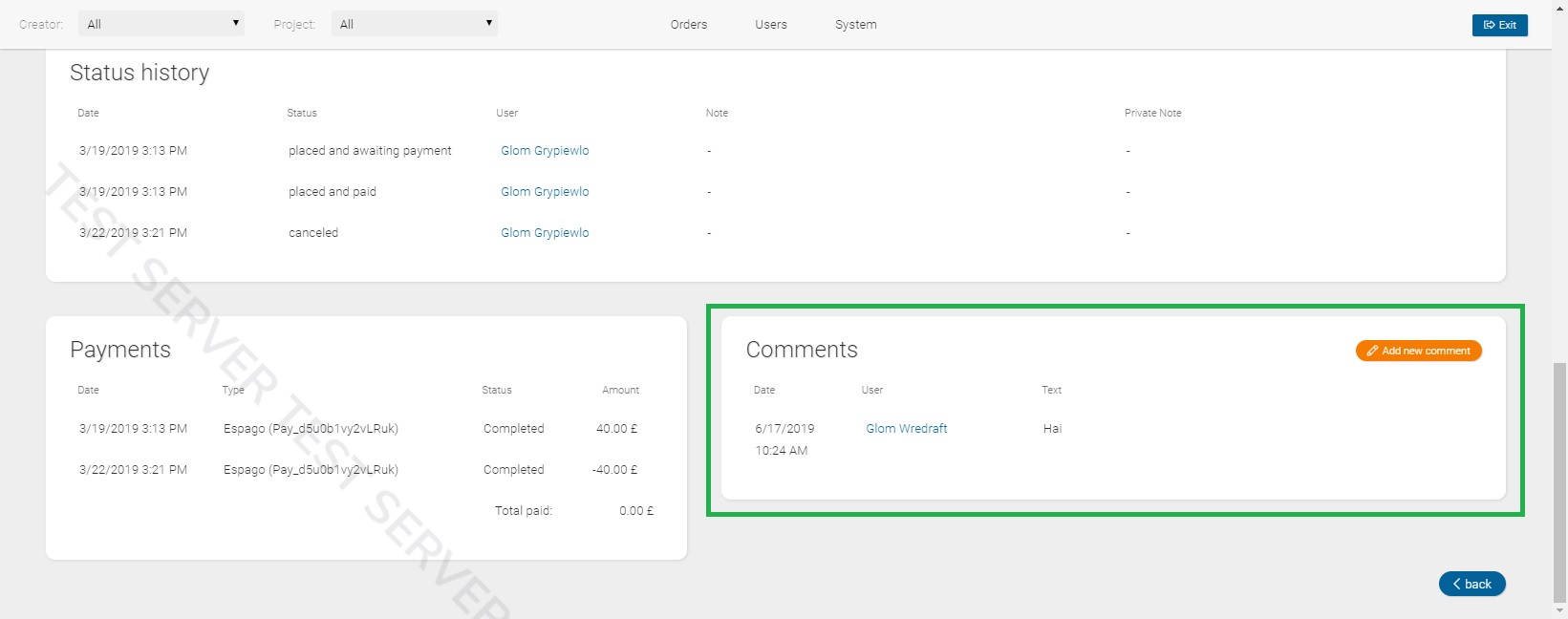Click the Espago payment type dated 3/22/2019
The width and height of the screenshot is (1568, 619).
[311, 470]
